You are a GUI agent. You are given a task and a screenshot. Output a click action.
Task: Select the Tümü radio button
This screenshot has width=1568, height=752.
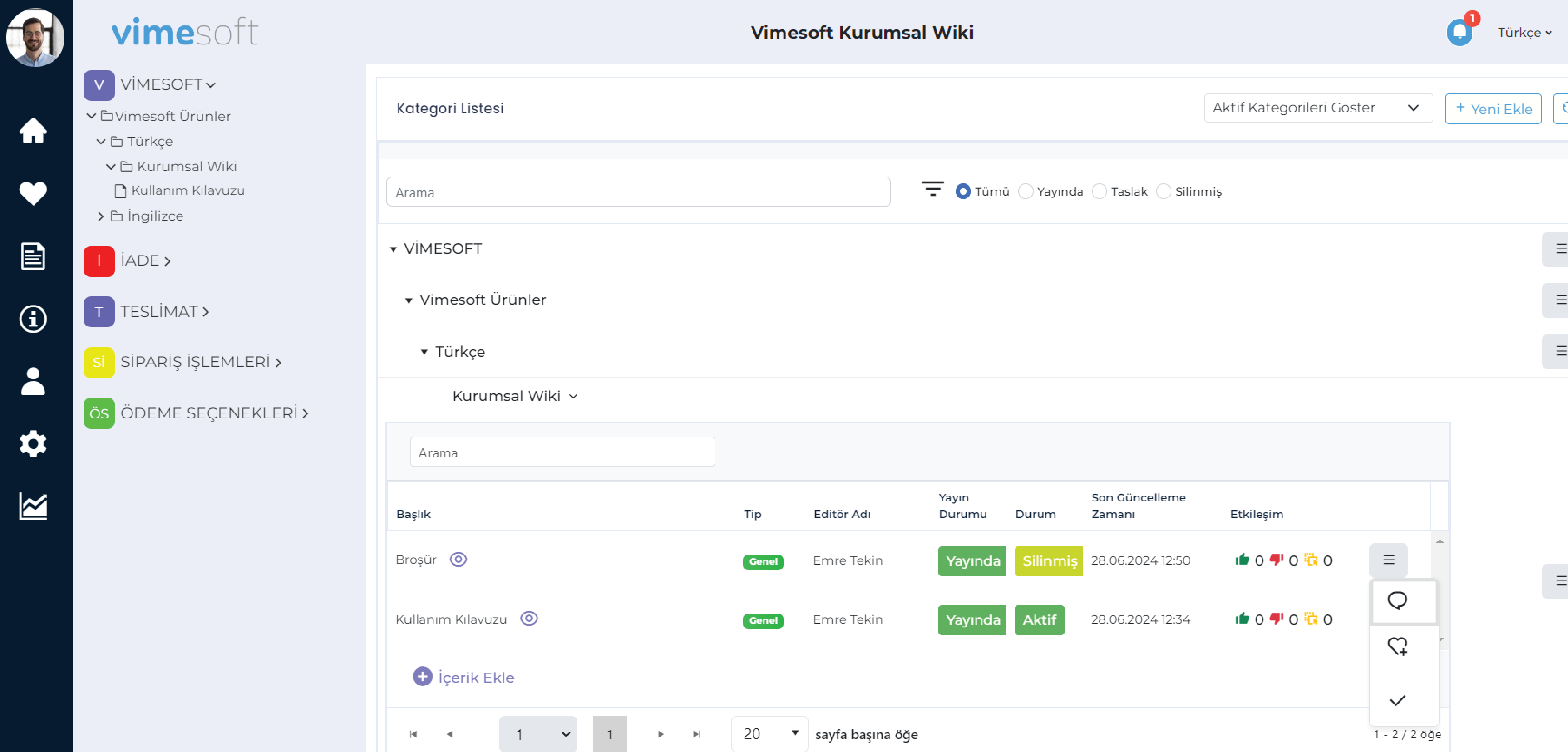click(963, 191)
